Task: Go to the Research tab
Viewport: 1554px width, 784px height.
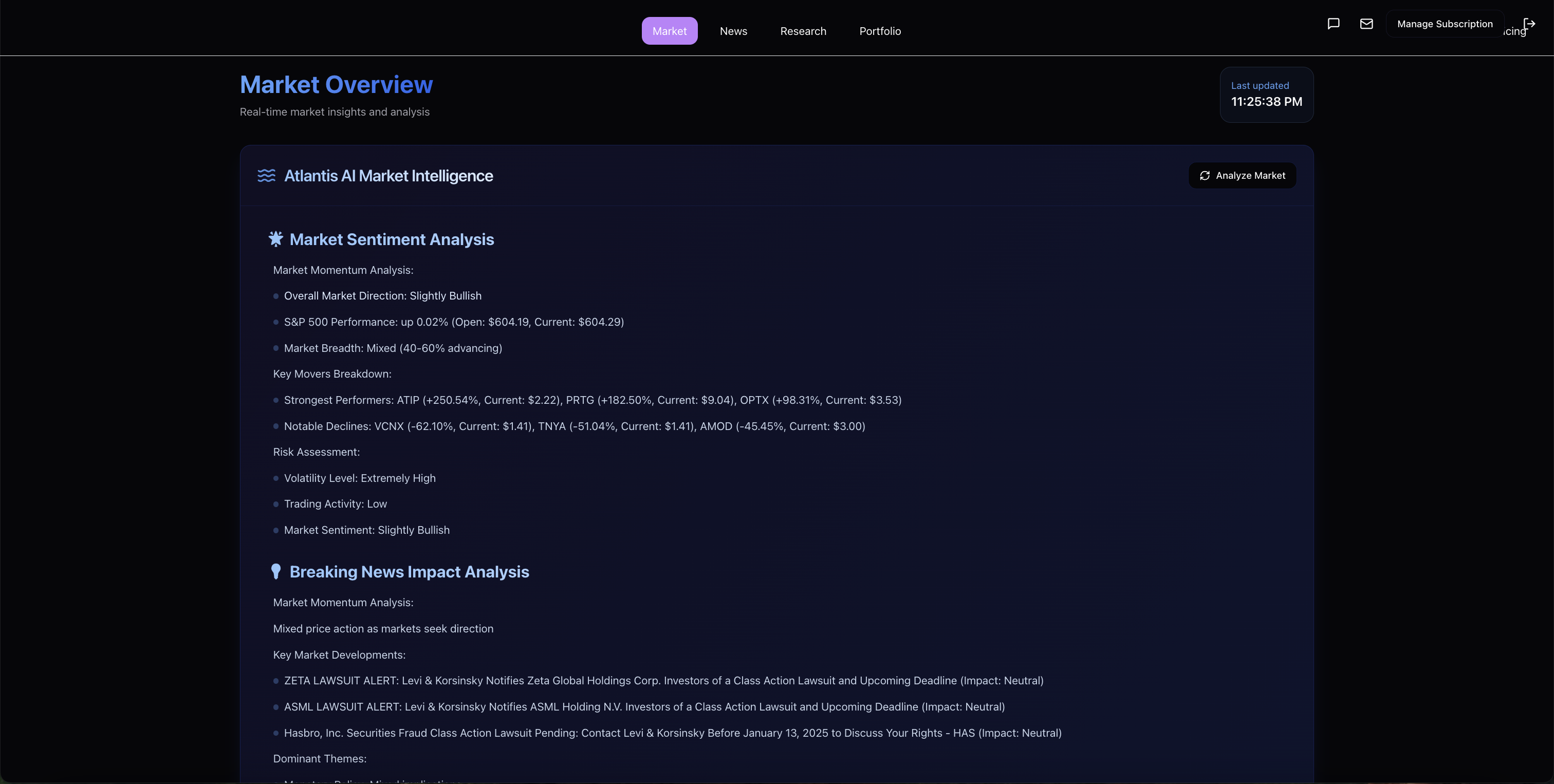Action: click(x=803, y=31)
